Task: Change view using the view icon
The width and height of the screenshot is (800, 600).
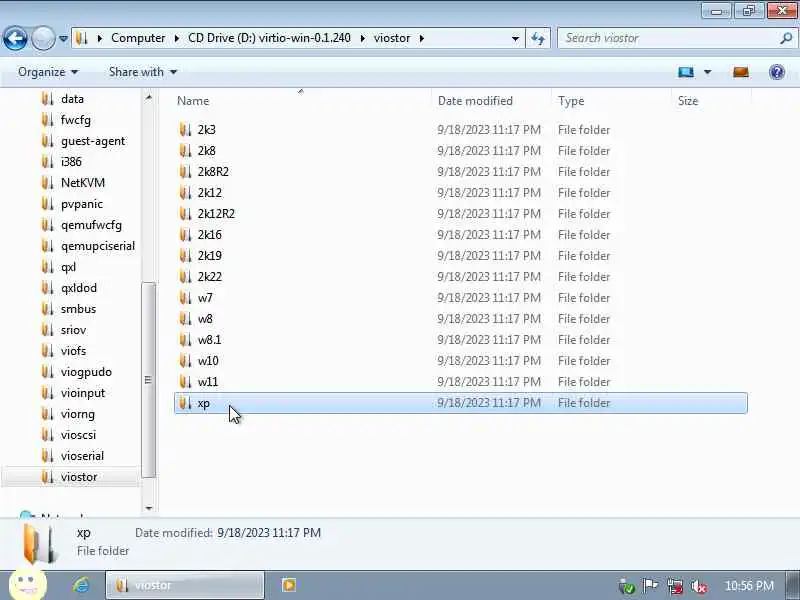Action: 686,72
